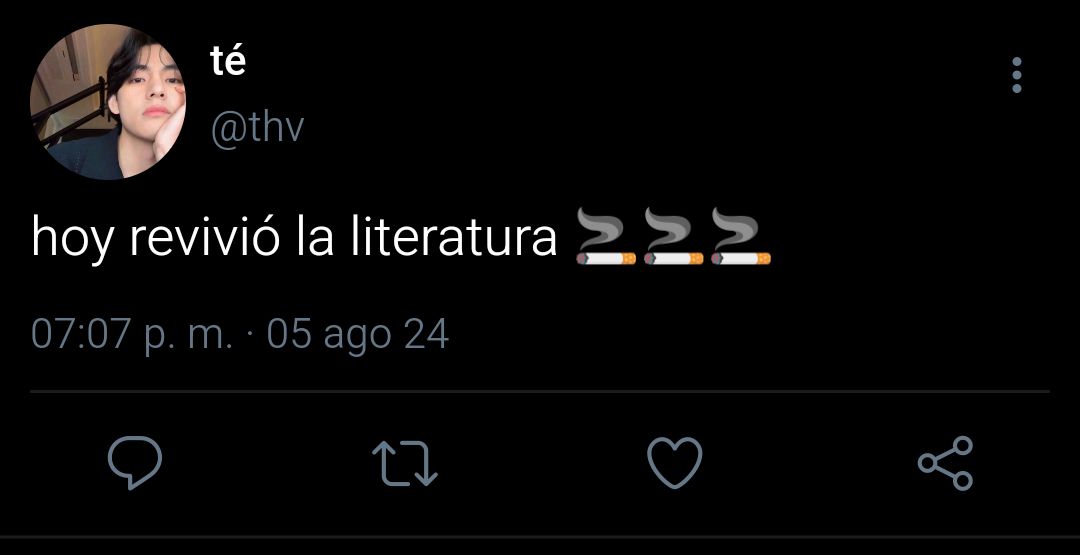Open the profile via display name té
Image resolution: width=1080 pixels, height=555 pixels.
[x=228, y=62]
